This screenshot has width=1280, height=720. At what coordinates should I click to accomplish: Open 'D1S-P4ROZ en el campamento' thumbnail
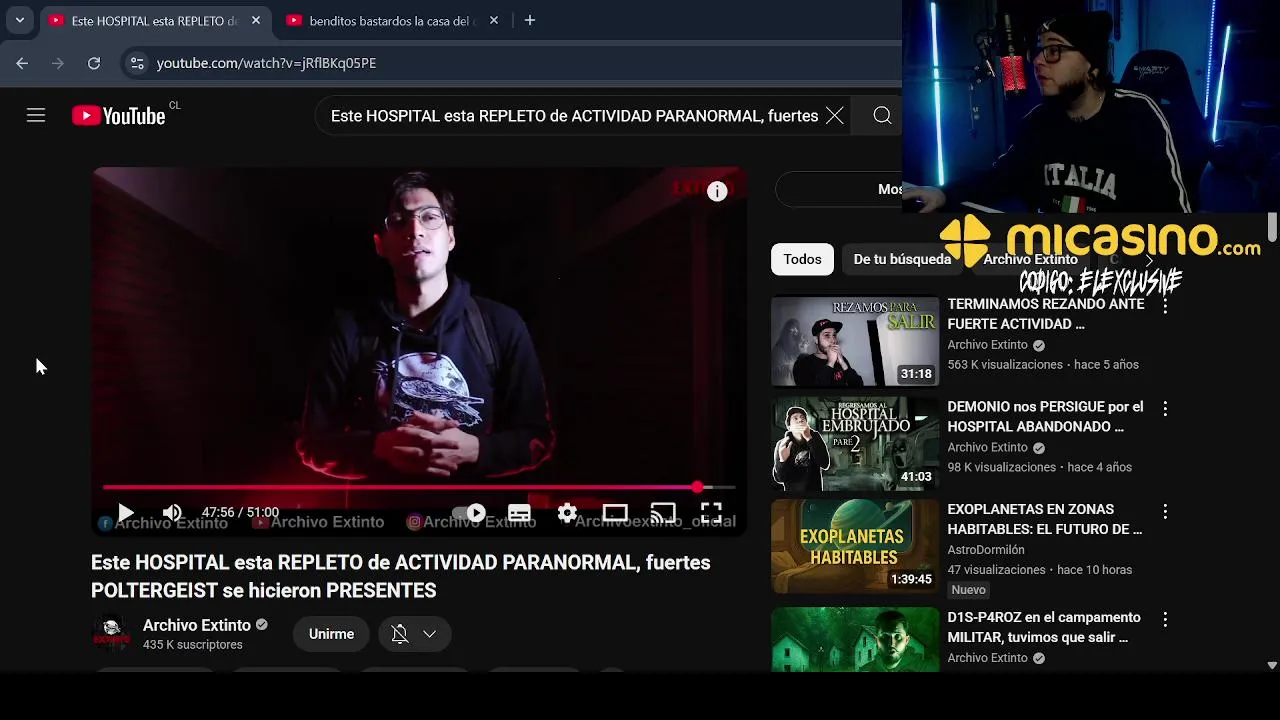pyautogui.click(x=855, y=640)
